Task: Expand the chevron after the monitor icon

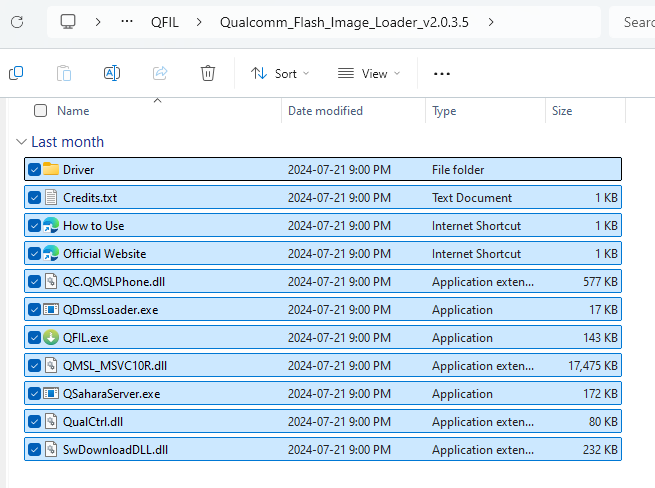Action: [x=98, y=22]
